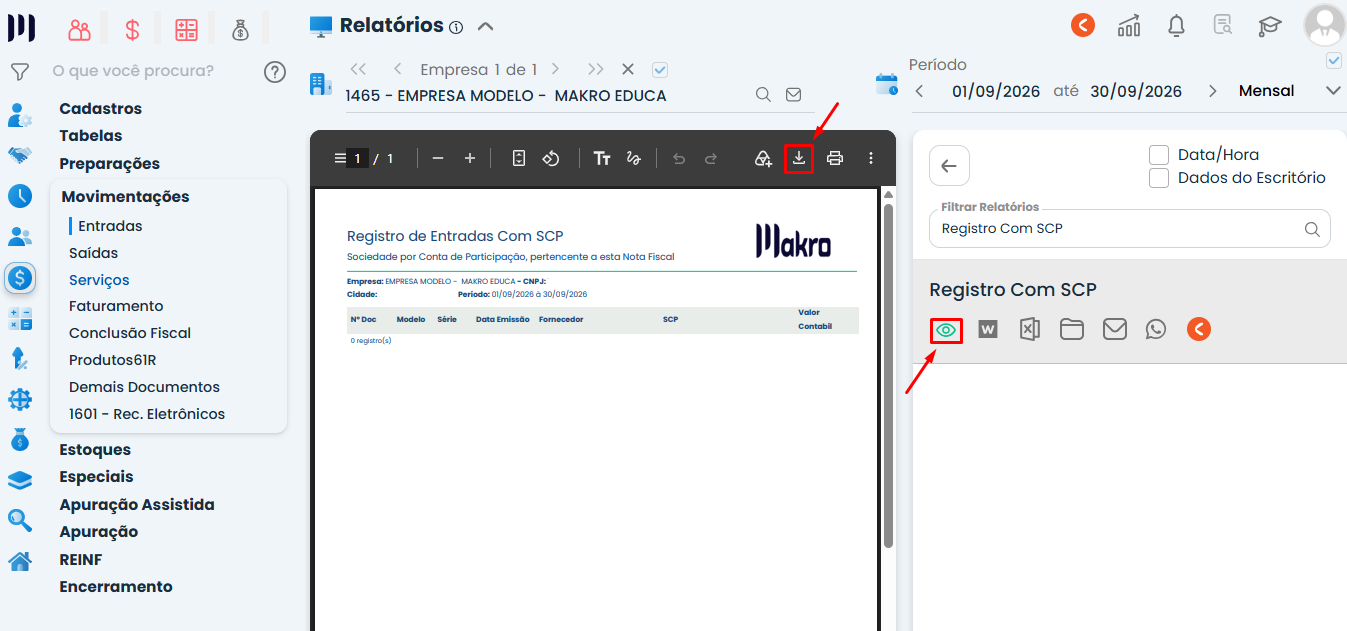
Task: Zoom in the PDF with plus button
Action: pos(470,158)
